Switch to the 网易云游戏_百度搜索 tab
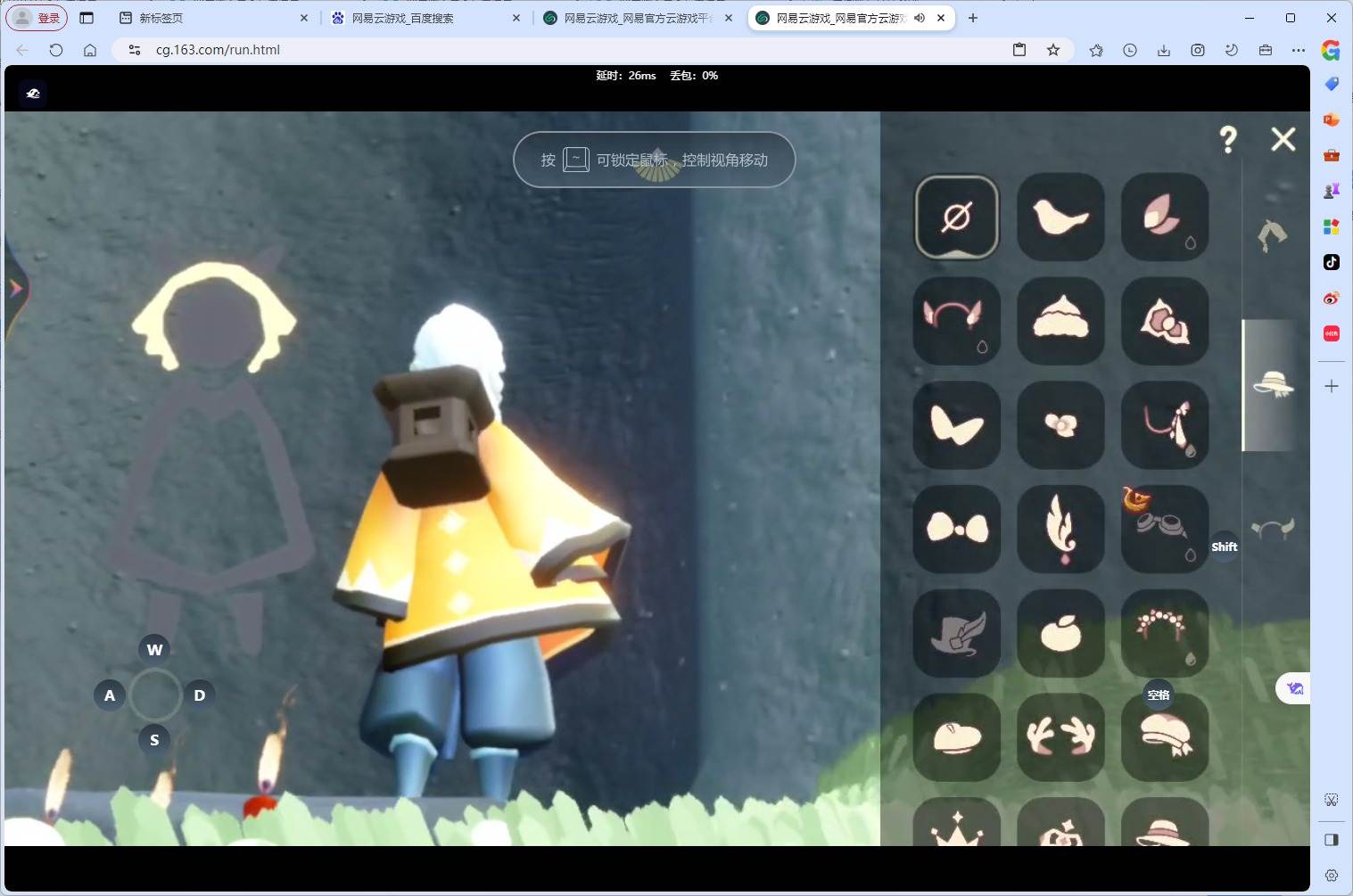This screenshot has height=896, width=1353. [426, 18]
